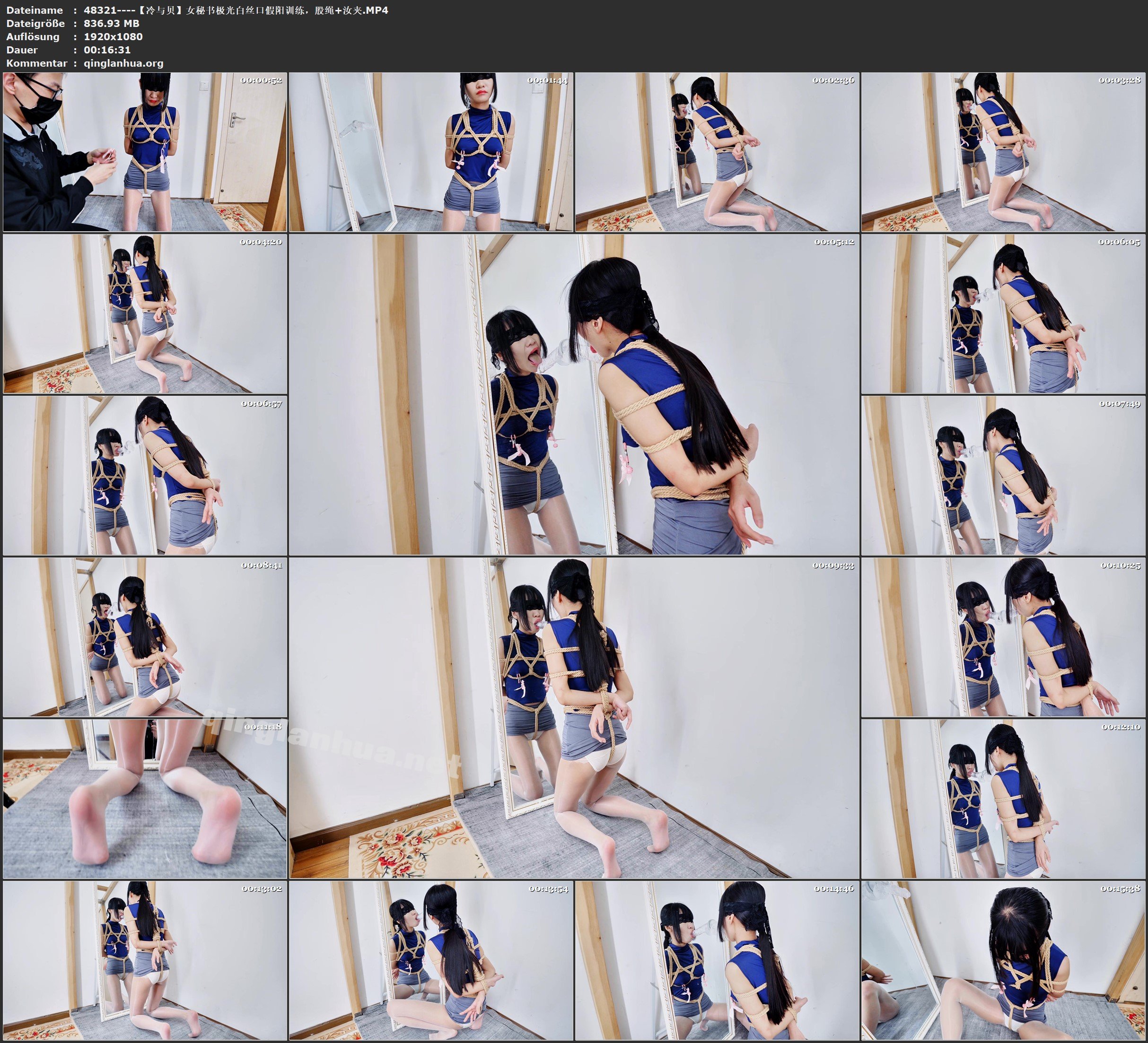This screenshot has width=1148, height=1043.
Task: Click the qinglanhua.org comment text
Action: [123, 63]
